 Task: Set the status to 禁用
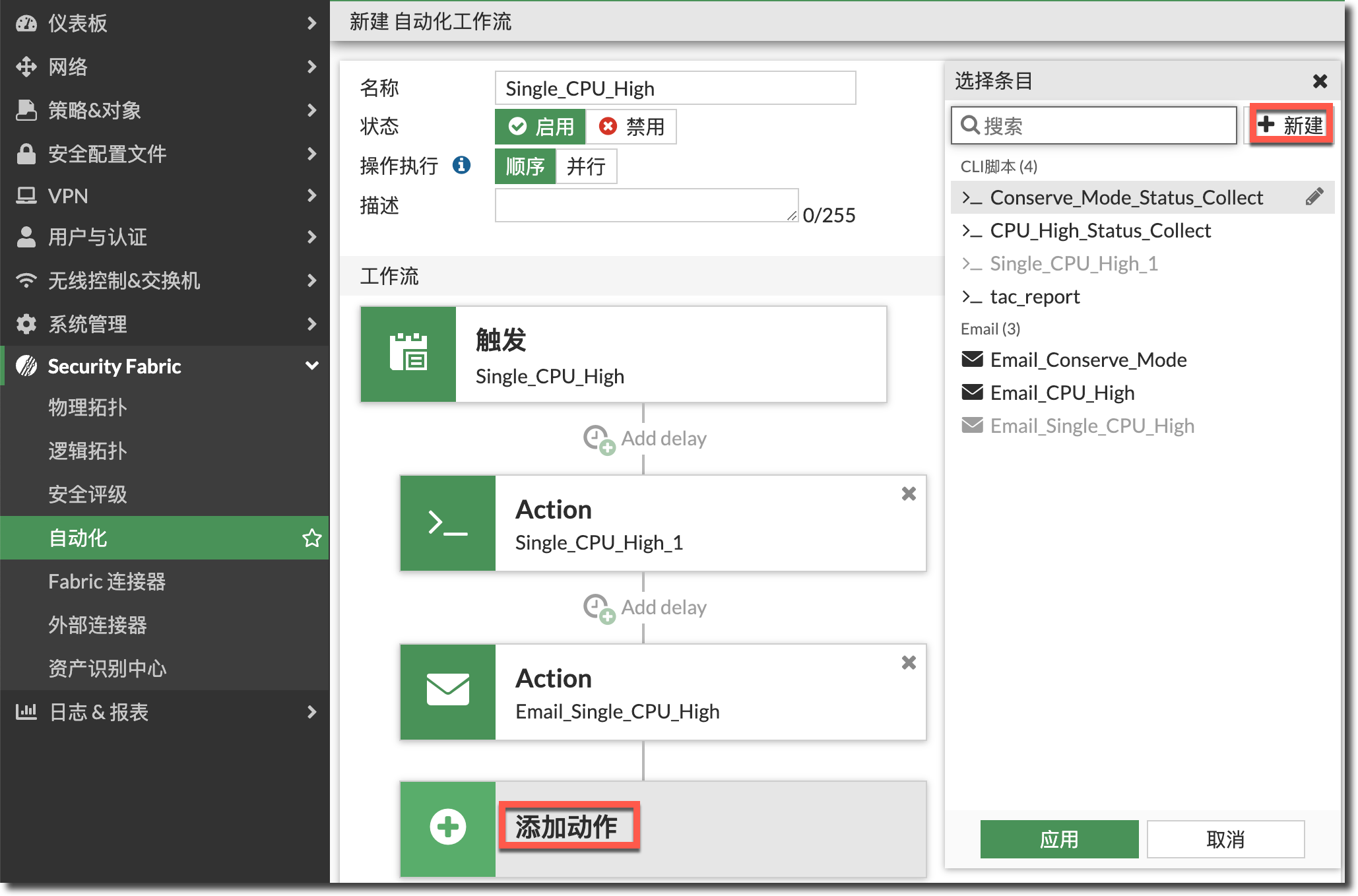[631, 127]
